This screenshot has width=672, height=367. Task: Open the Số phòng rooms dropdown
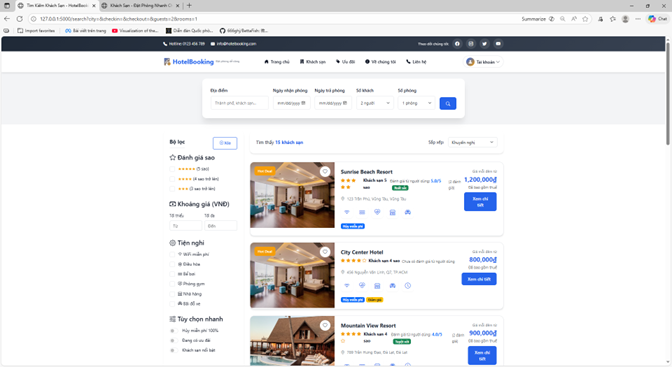coord(417,103)
